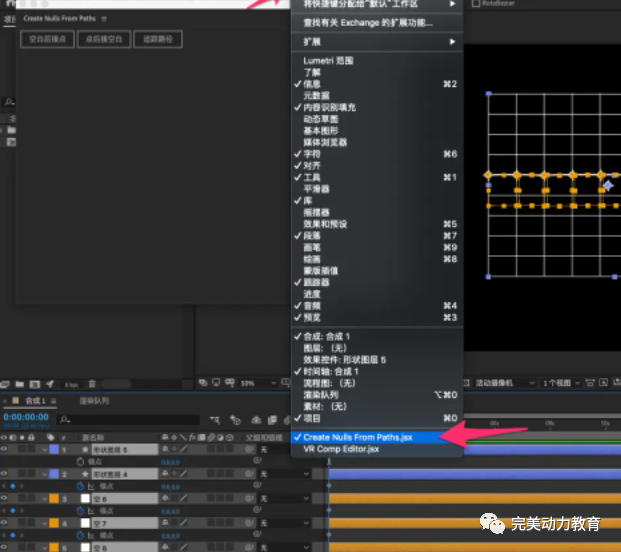621x552 pixels.
Task: Toggle the RotoBezier checkbox
Action: coord(476,3)
